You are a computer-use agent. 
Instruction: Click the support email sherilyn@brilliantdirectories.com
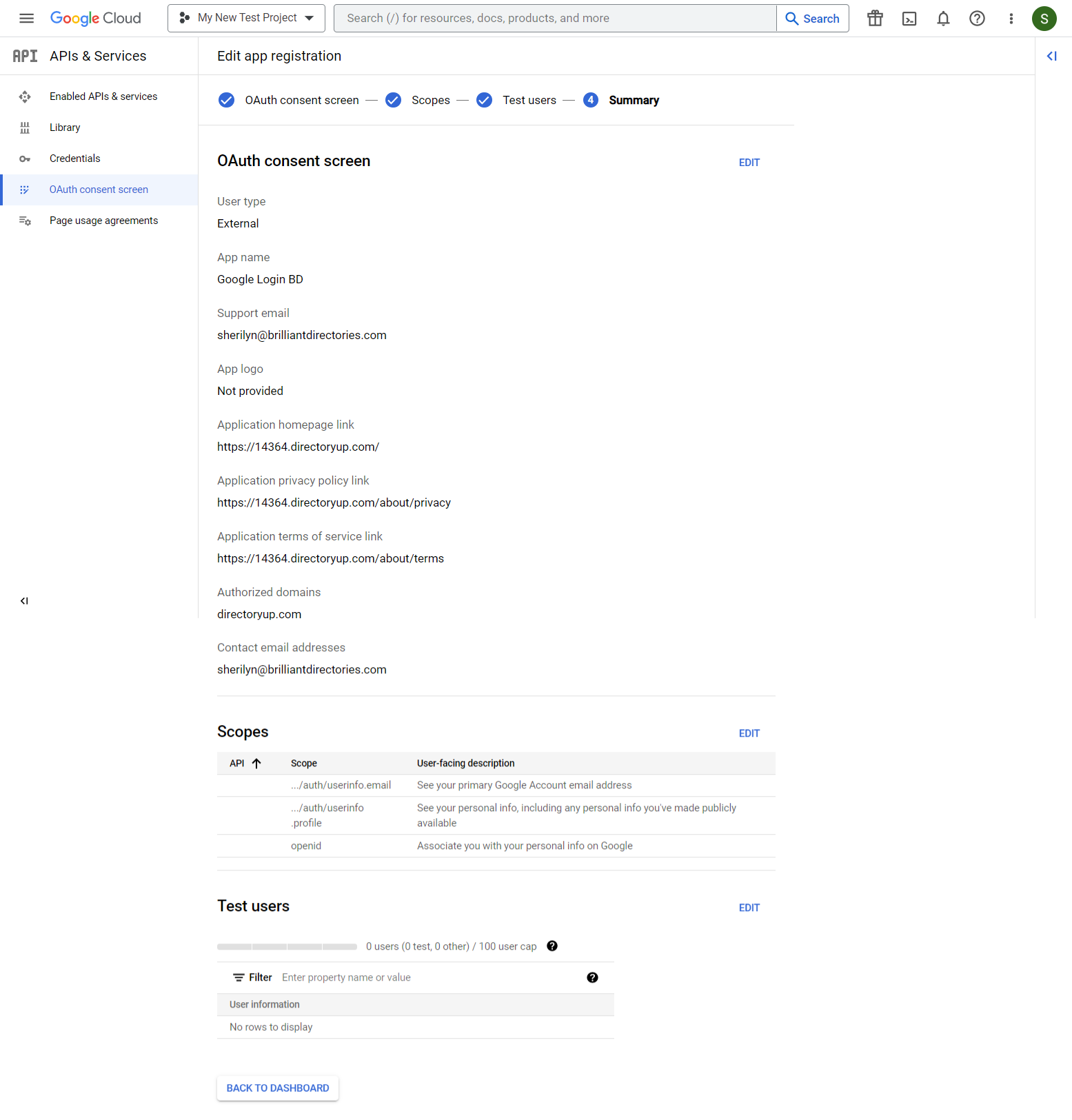301,335
